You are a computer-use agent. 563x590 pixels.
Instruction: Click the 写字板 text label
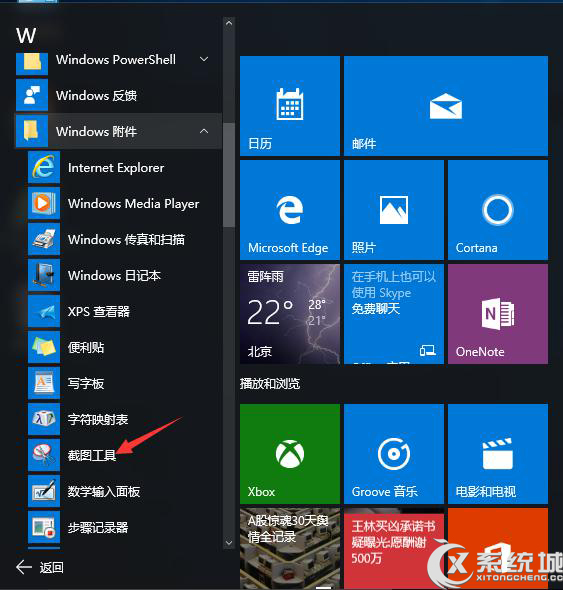(x=86, y=383)
